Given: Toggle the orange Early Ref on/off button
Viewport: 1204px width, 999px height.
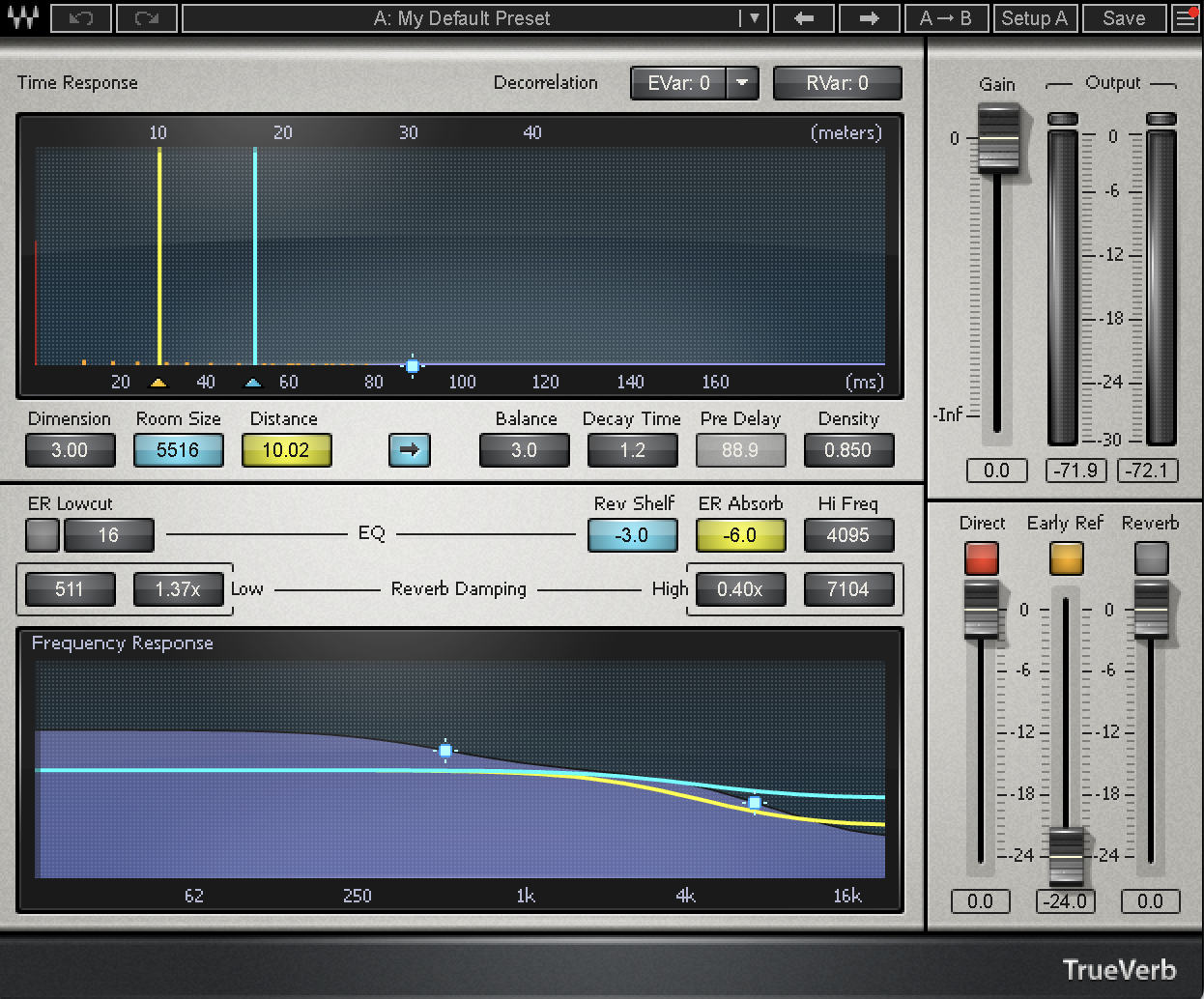Looking at the screenshot, I should pos(1066,557).
